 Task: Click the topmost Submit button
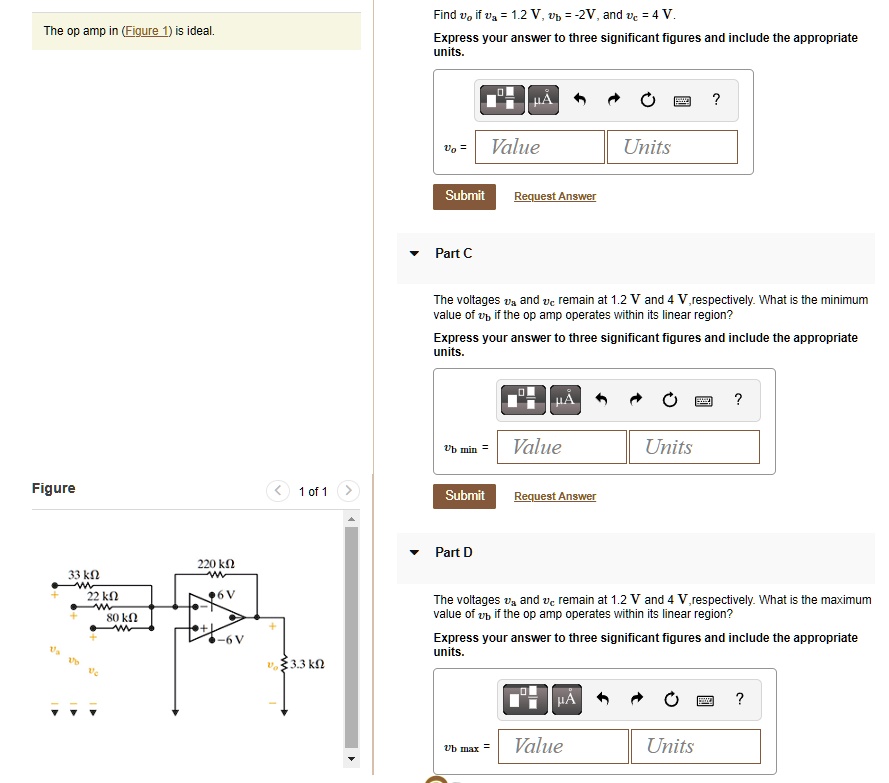pyautogui.click(x=464, y=196)
